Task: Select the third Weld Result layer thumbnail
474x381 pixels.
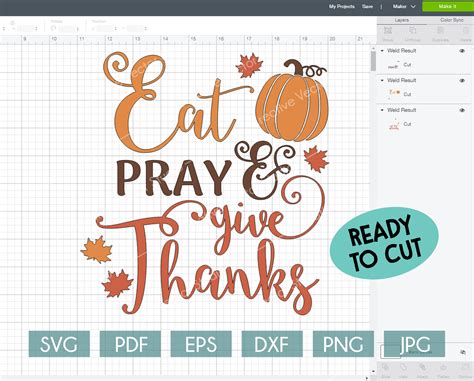Action: point(394,125)
